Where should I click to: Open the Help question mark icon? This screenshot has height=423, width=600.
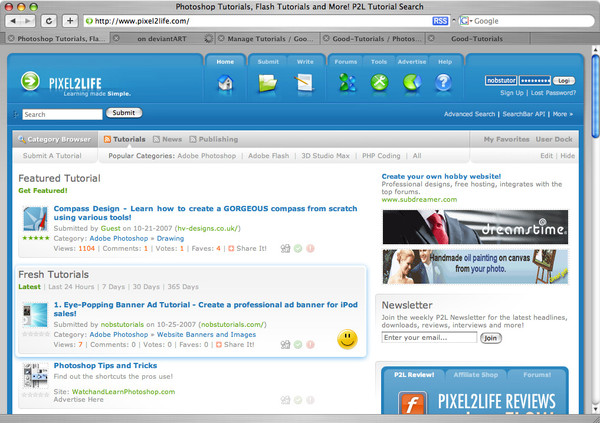[443, 82]
